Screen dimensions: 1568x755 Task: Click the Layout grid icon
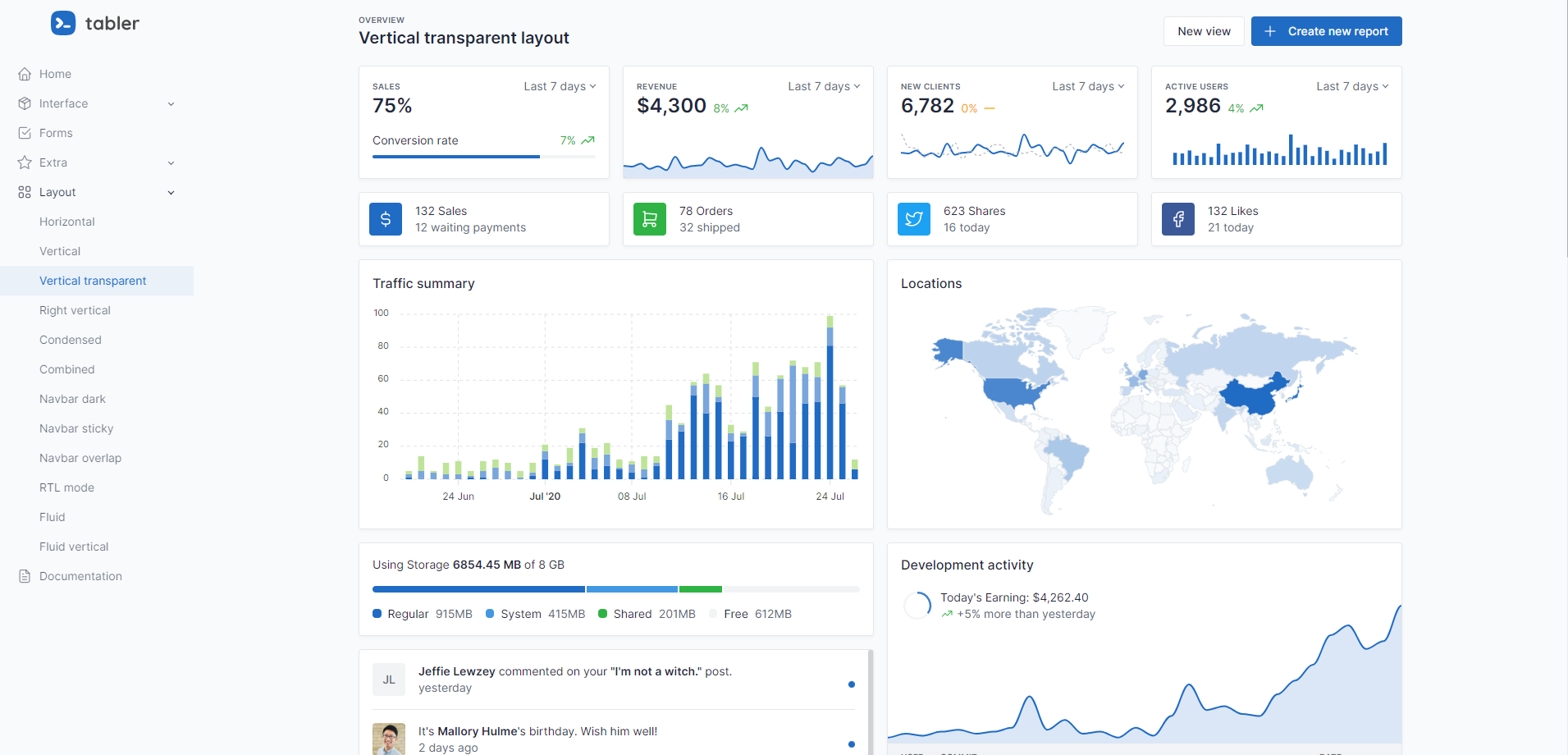[25, 192]
